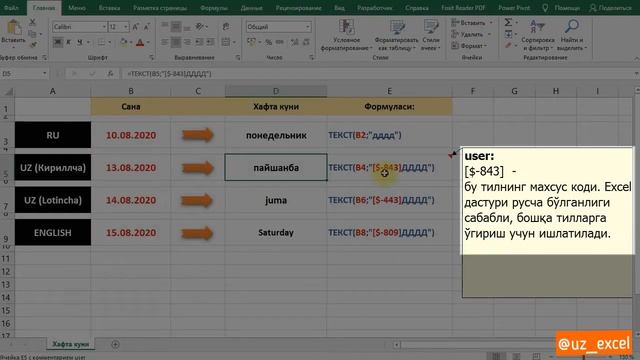This screenshot has width=640, height=360.
Task: Open Стили ячеек gallery
Action: click(431, 35)
